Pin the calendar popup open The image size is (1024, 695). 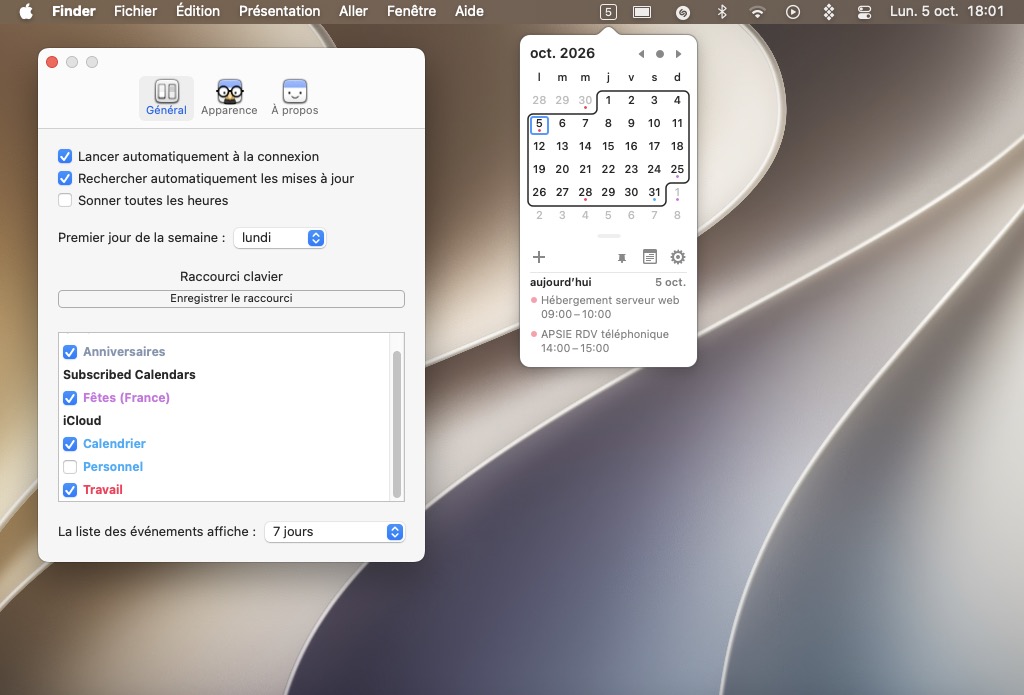point(622,258)
